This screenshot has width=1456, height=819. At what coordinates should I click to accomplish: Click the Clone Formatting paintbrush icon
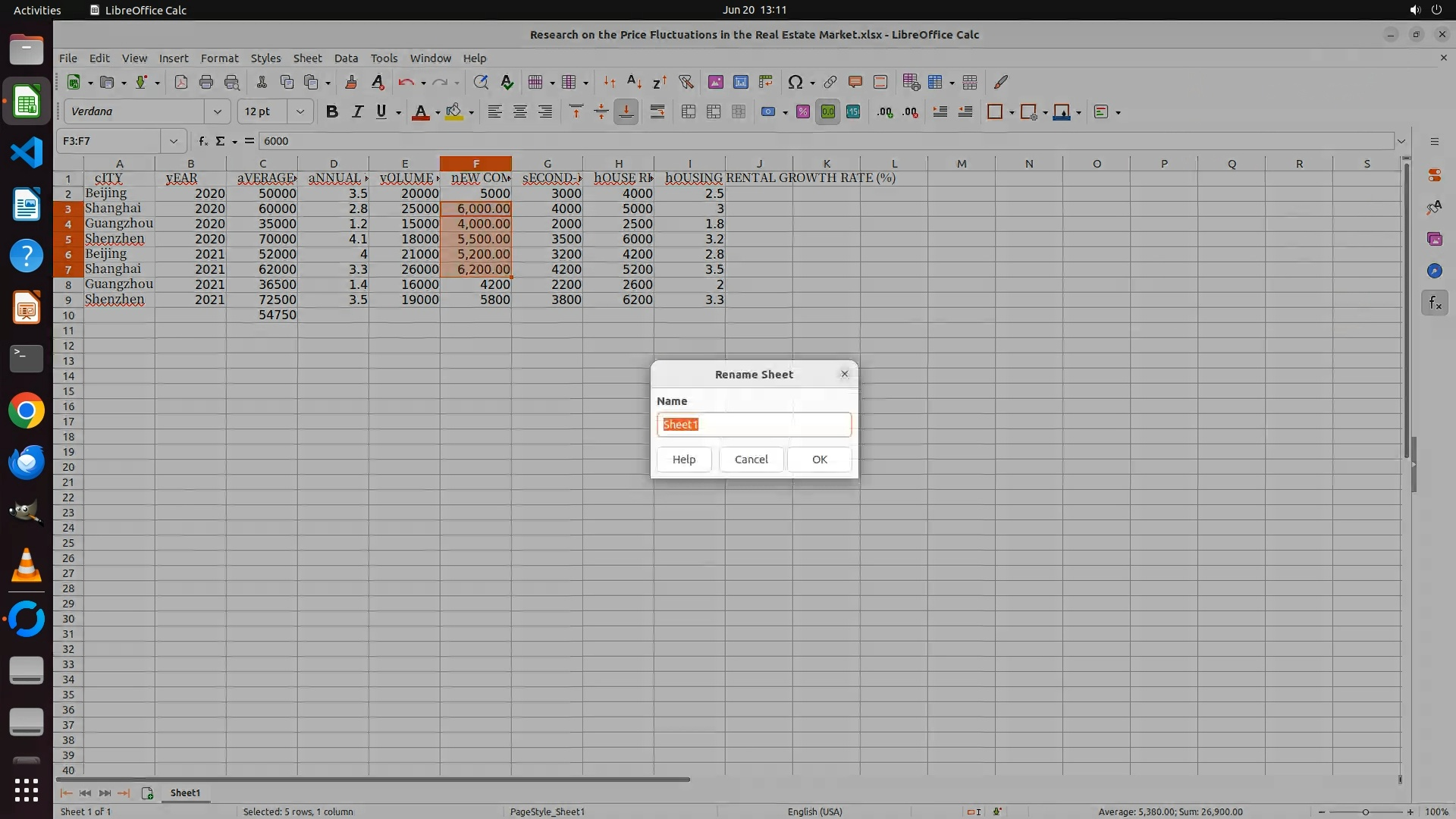(x=351, y=83)
